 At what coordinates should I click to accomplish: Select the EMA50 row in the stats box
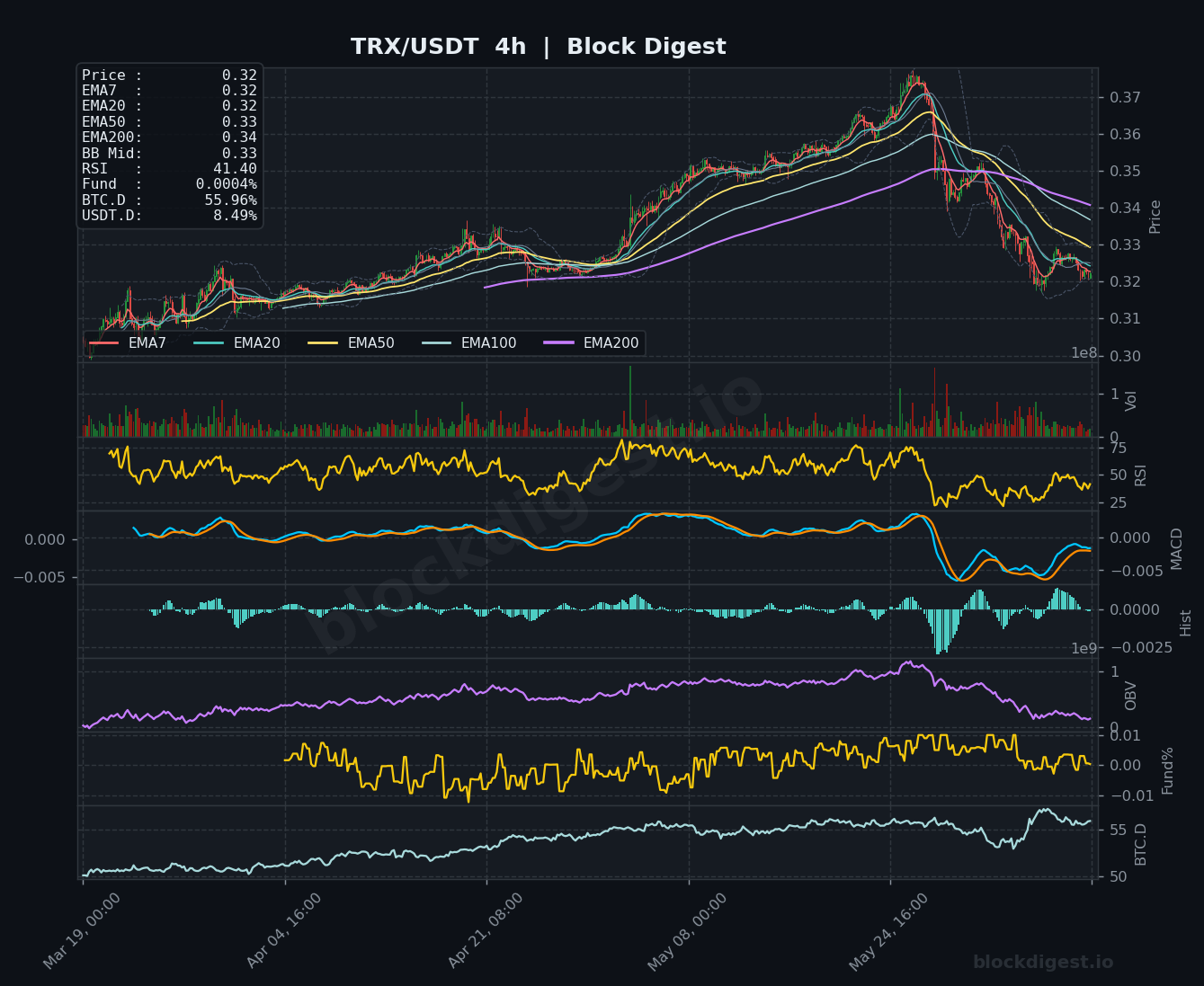tap(169, 122)
